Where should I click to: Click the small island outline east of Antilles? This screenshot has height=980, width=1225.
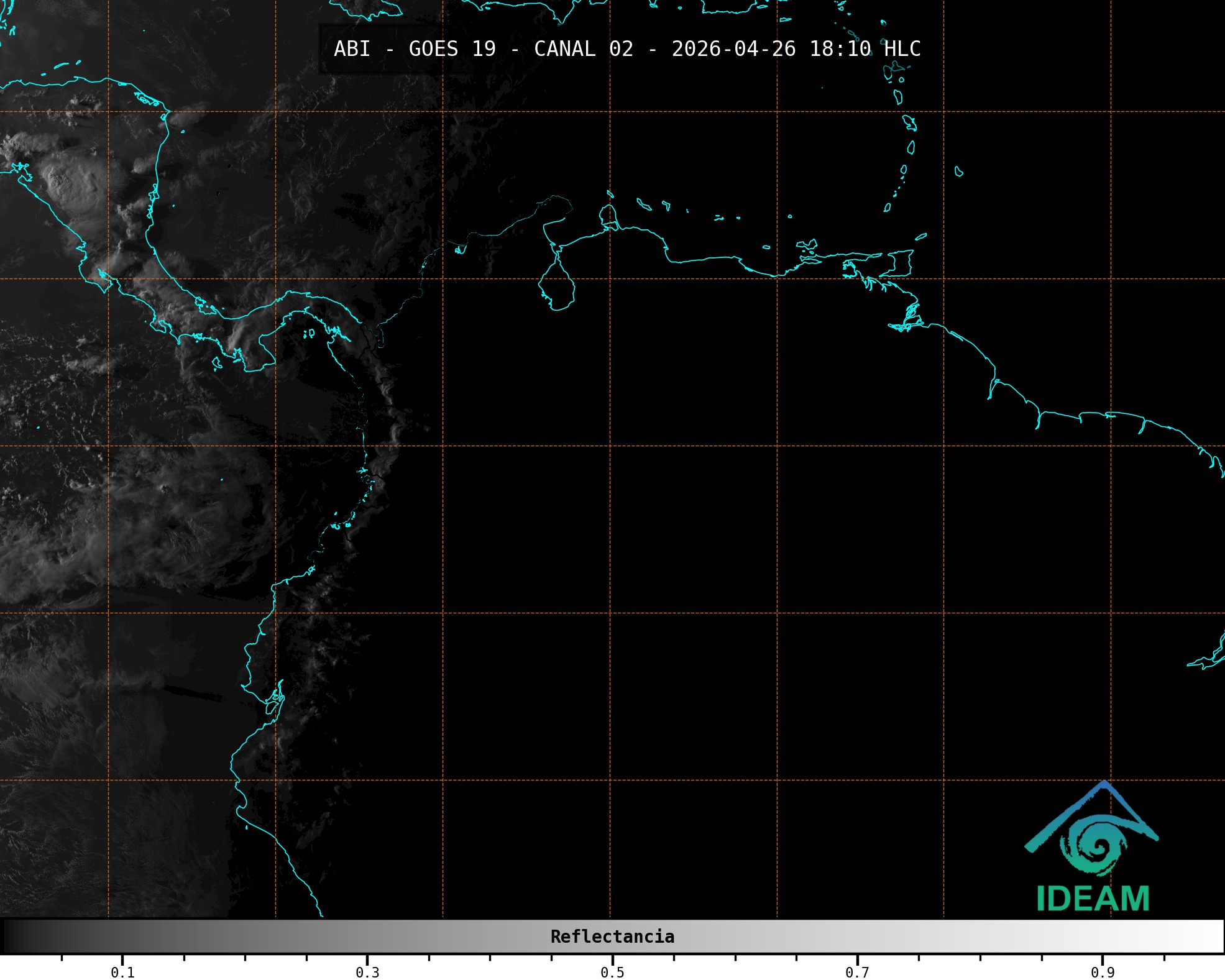pos(958,172)
